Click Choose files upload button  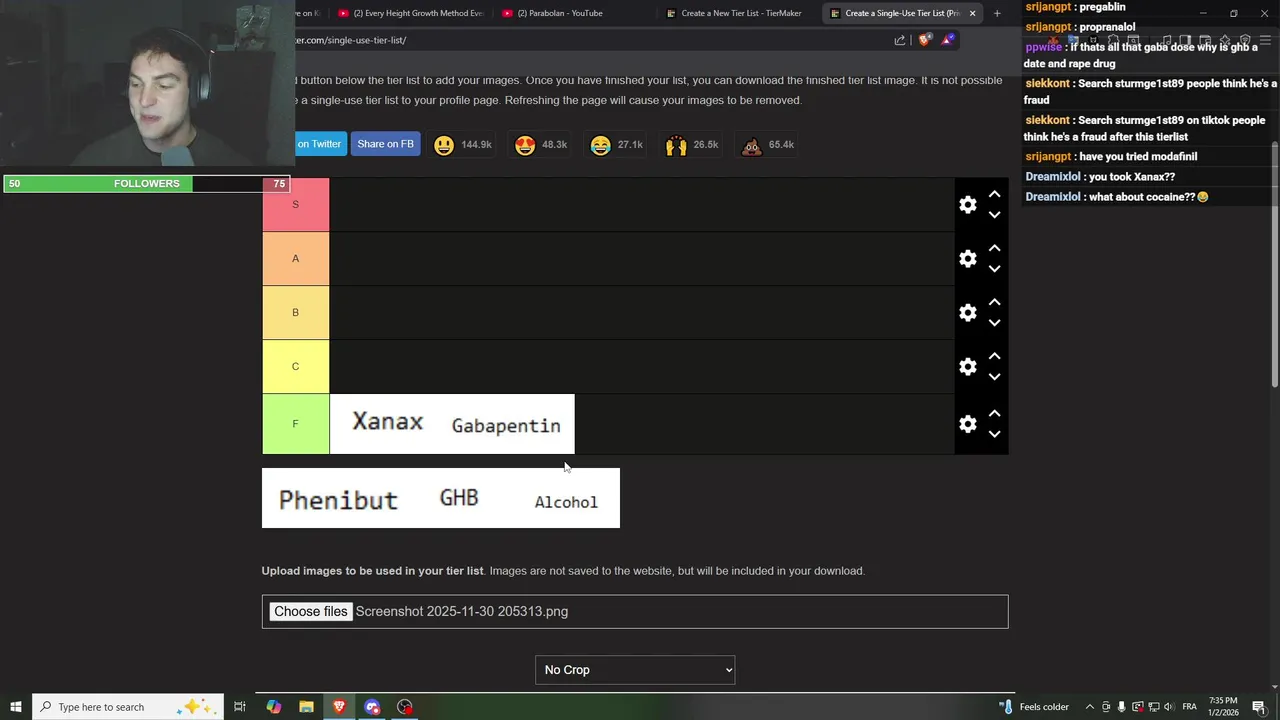[x=311, y=612]
